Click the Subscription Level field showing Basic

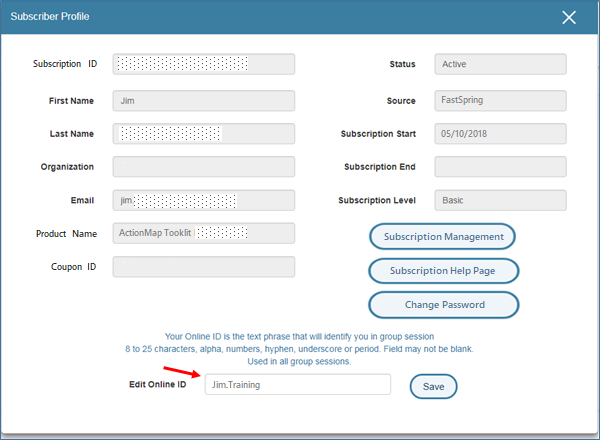click(x=500, y=200)
